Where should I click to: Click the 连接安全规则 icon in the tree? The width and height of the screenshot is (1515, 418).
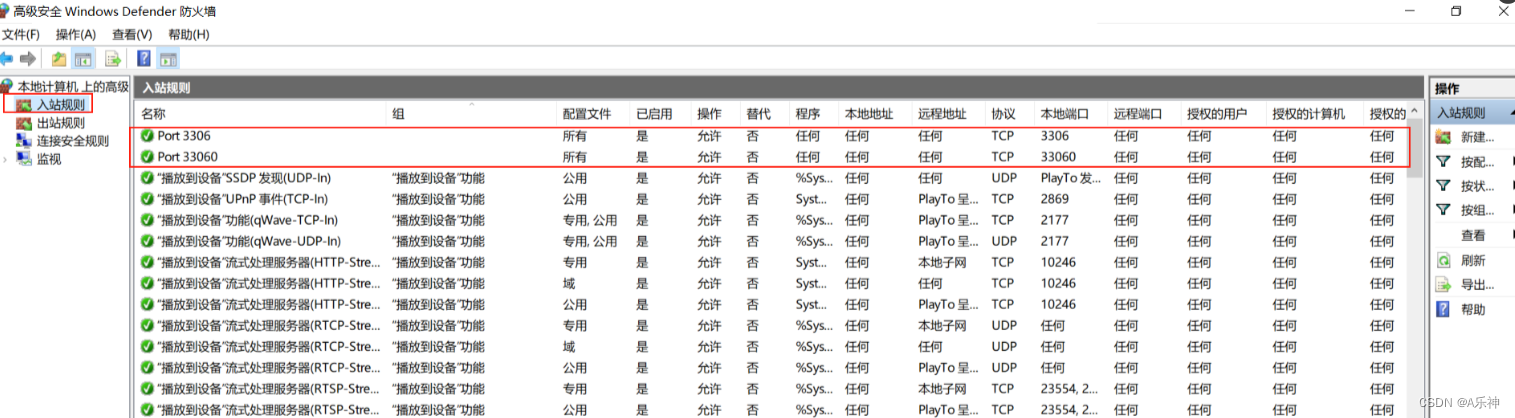point(24,141)
